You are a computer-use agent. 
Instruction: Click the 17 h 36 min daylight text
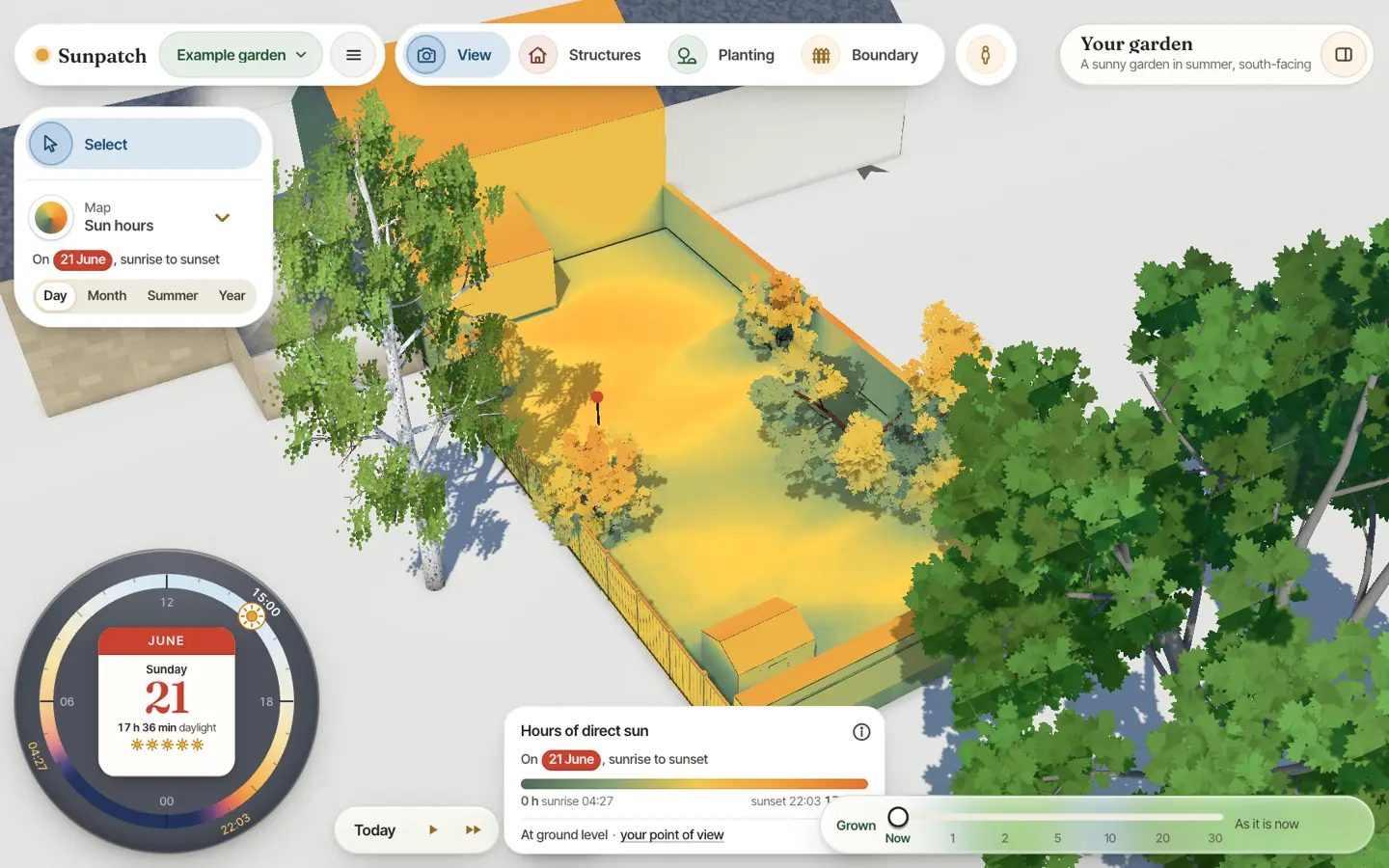pos(167,728)
